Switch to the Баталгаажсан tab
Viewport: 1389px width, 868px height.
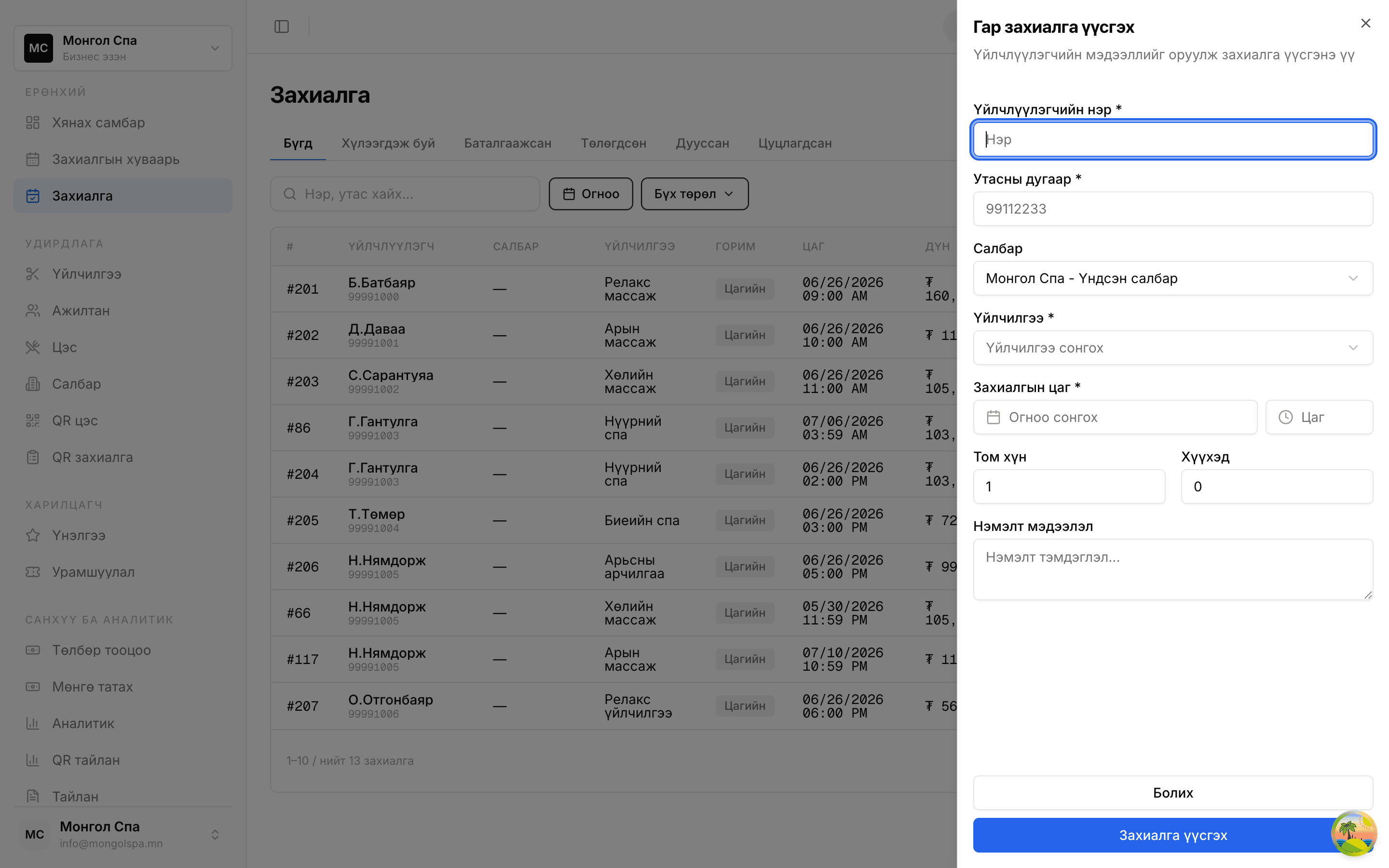(x=507, y=144)
